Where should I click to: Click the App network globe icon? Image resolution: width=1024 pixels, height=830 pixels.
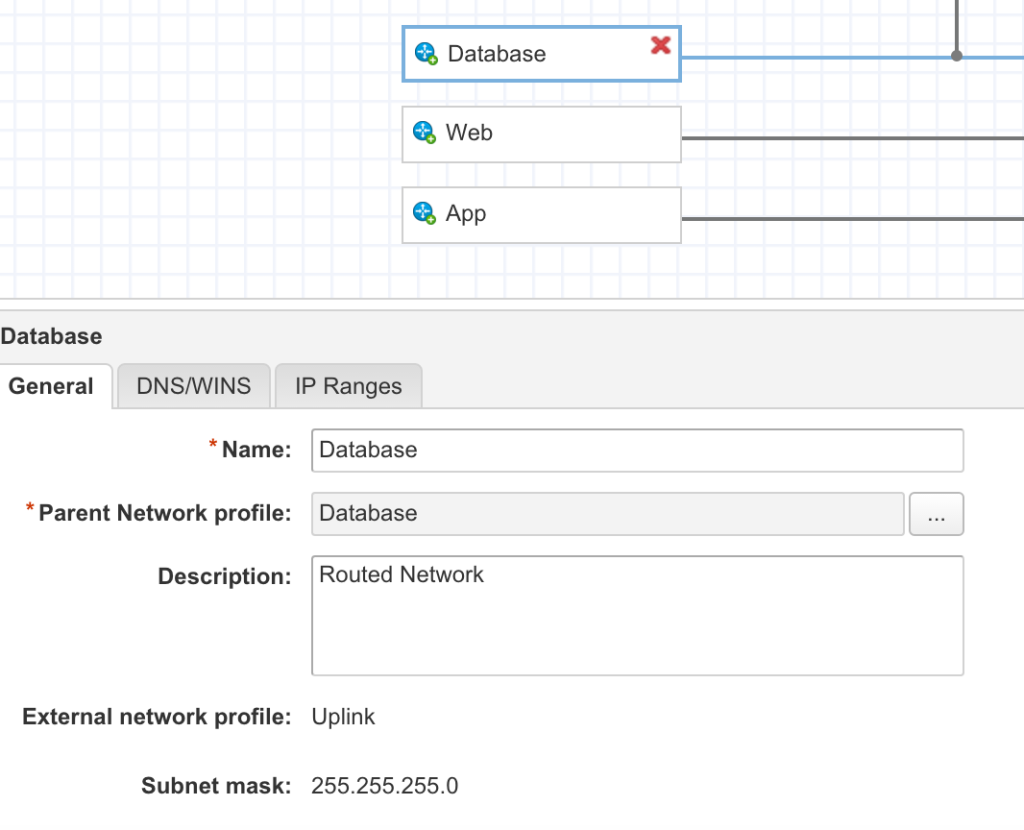(425, 213)
